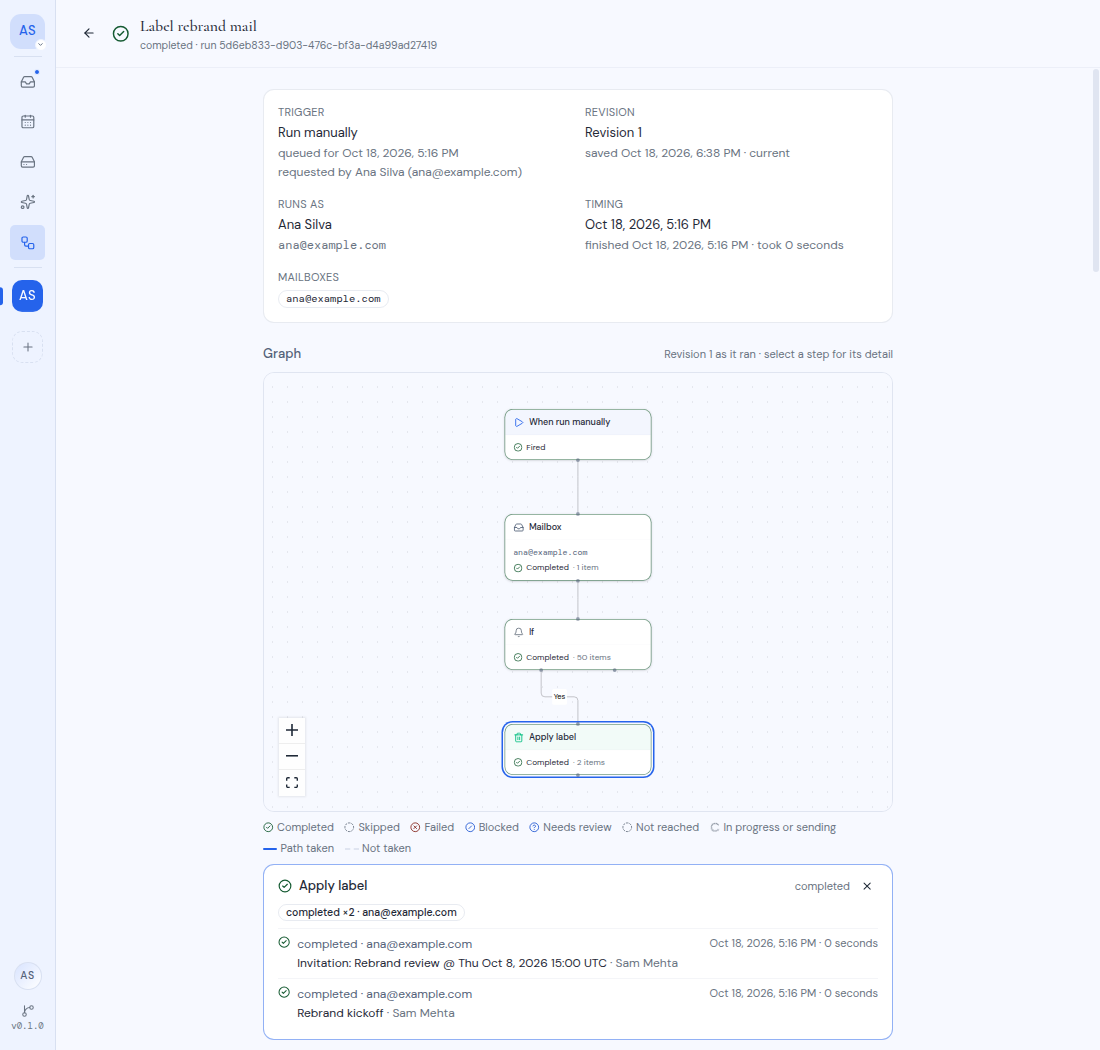This screenshot has width=1100, height=1050.
Task: Click the page's vertical scrollbar
Action: point(1095,170)
